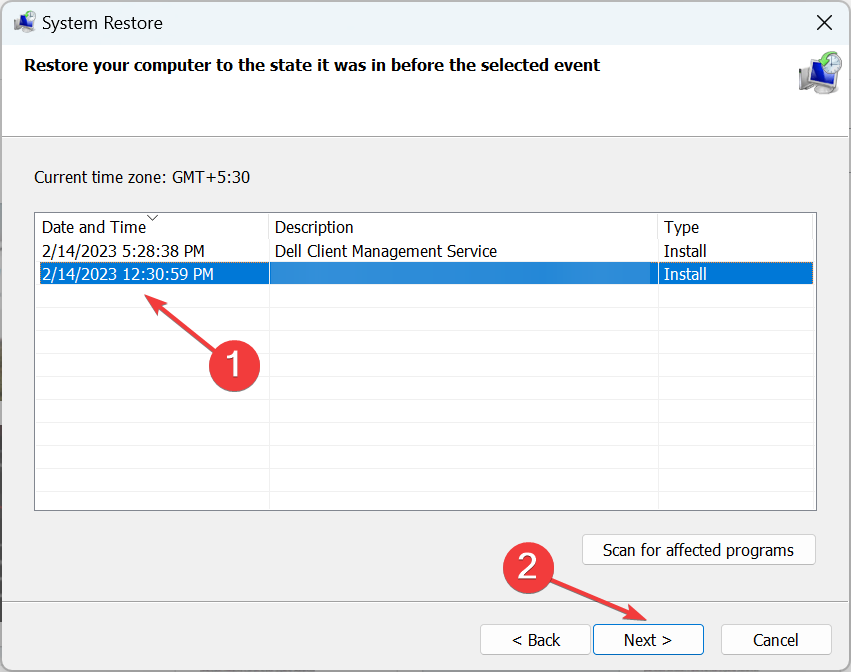
Task: Click the Current time zone GMT+5:30 label
Action: tap(142, 177)
